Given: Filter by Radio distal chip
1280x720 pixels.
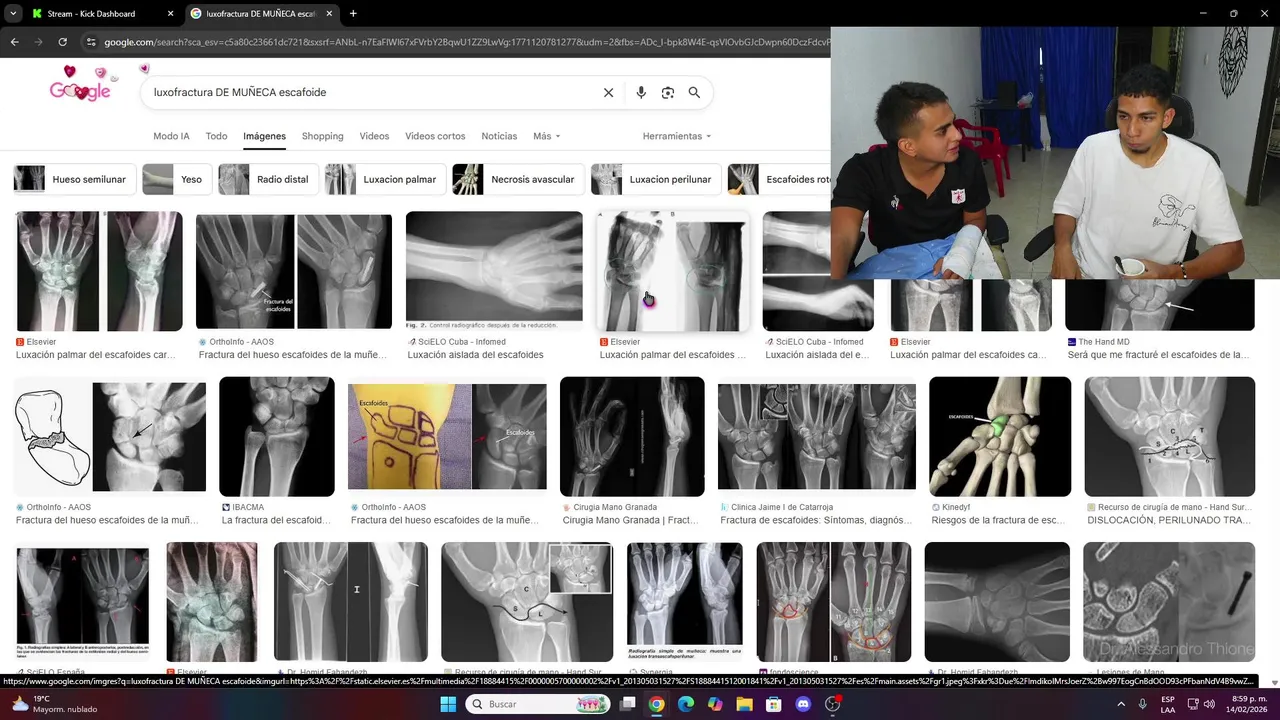Looking at the screenshot, I should (268, 179).
